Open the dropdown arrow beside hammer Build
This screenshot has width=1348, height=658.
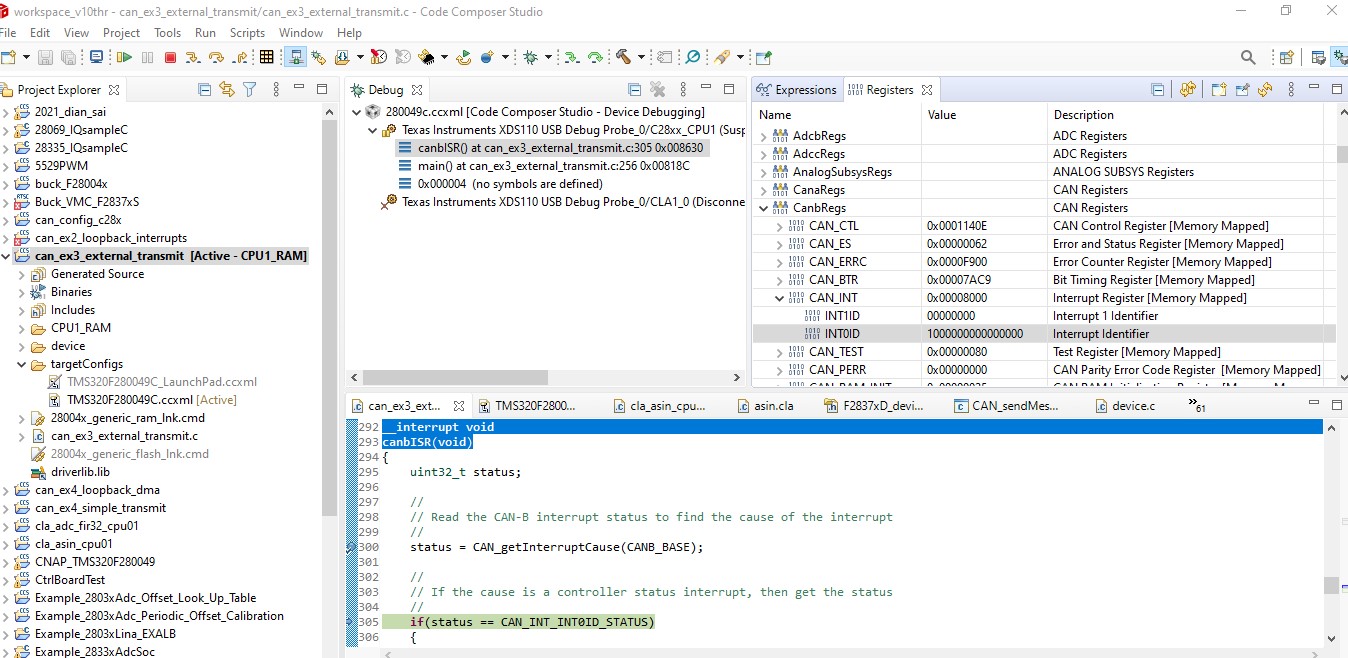click(643, 58)
